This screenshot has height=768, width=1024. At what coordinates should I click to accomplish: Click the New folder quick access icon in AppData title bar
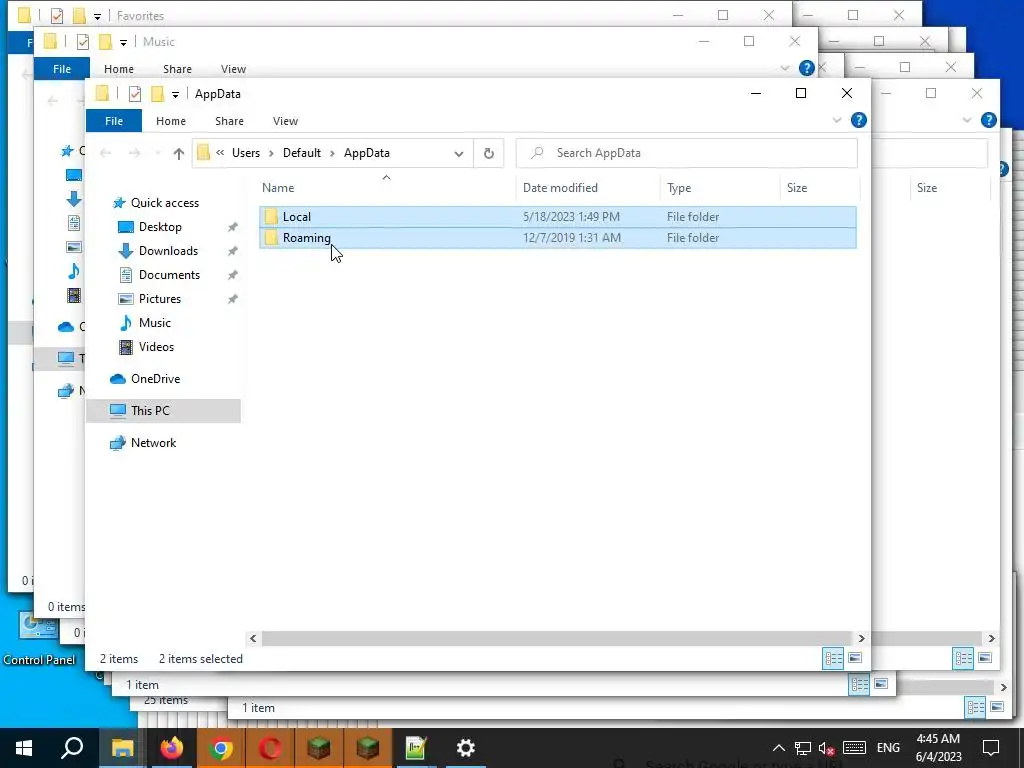click(x=157, y=94)
